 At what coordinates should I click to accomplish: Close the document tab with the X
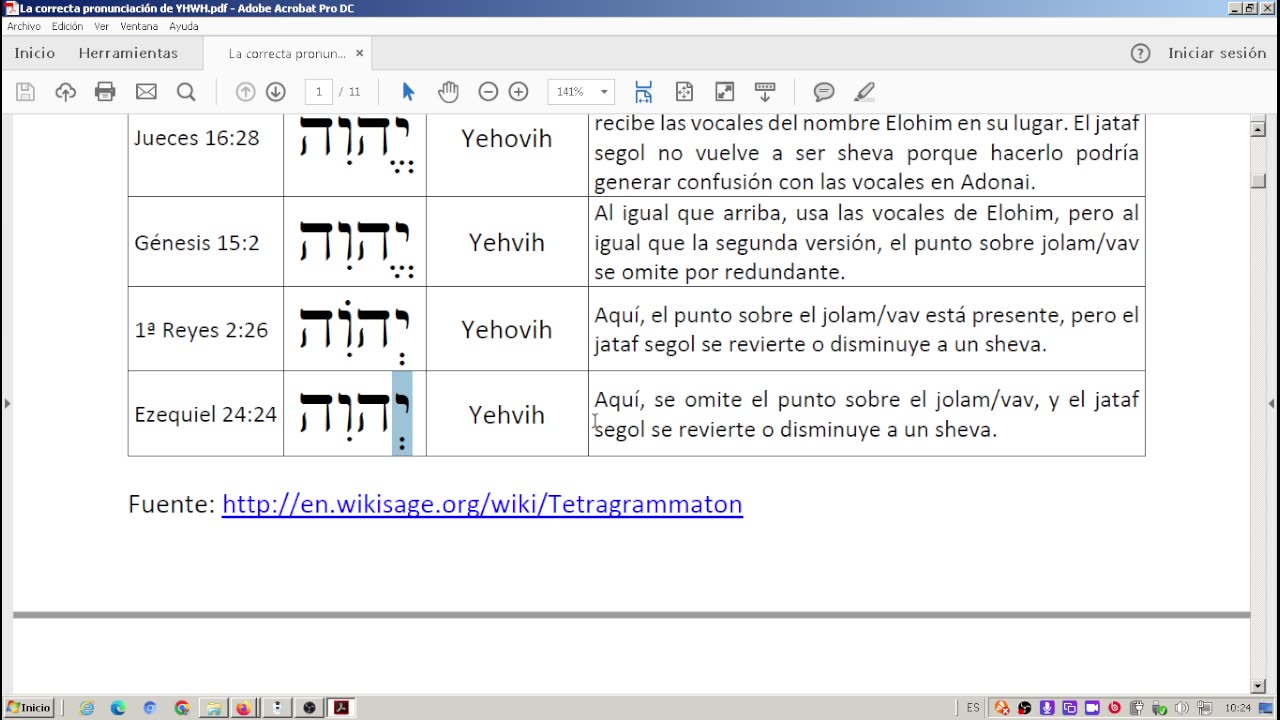pyautogui.click(x=359, y=54)
